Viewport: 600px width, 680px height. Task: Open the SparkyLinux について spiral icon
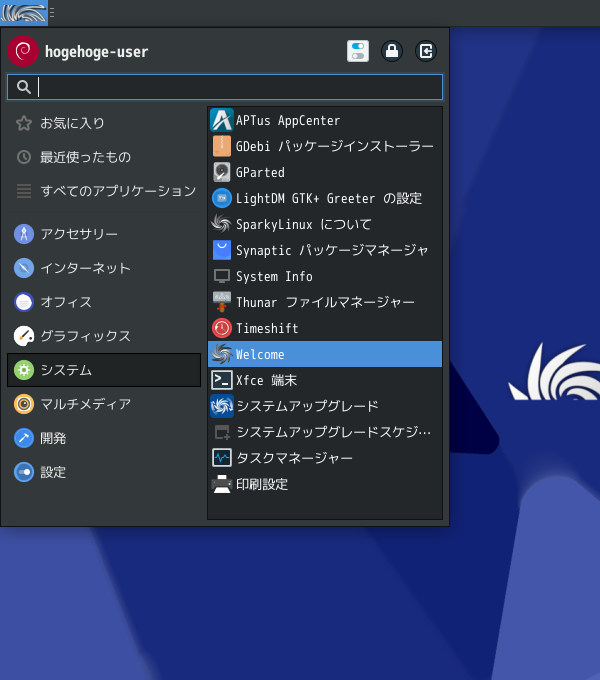click(x=222, y=224)
